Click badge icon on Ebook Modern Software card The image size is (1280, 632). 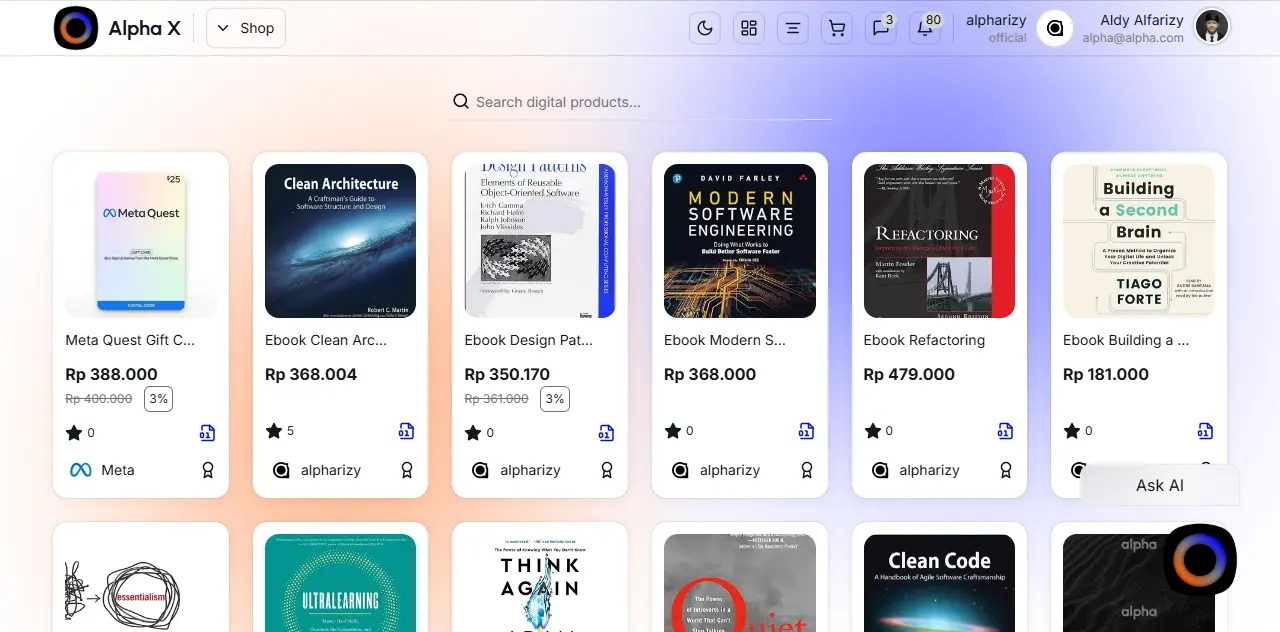coord(806,470)
